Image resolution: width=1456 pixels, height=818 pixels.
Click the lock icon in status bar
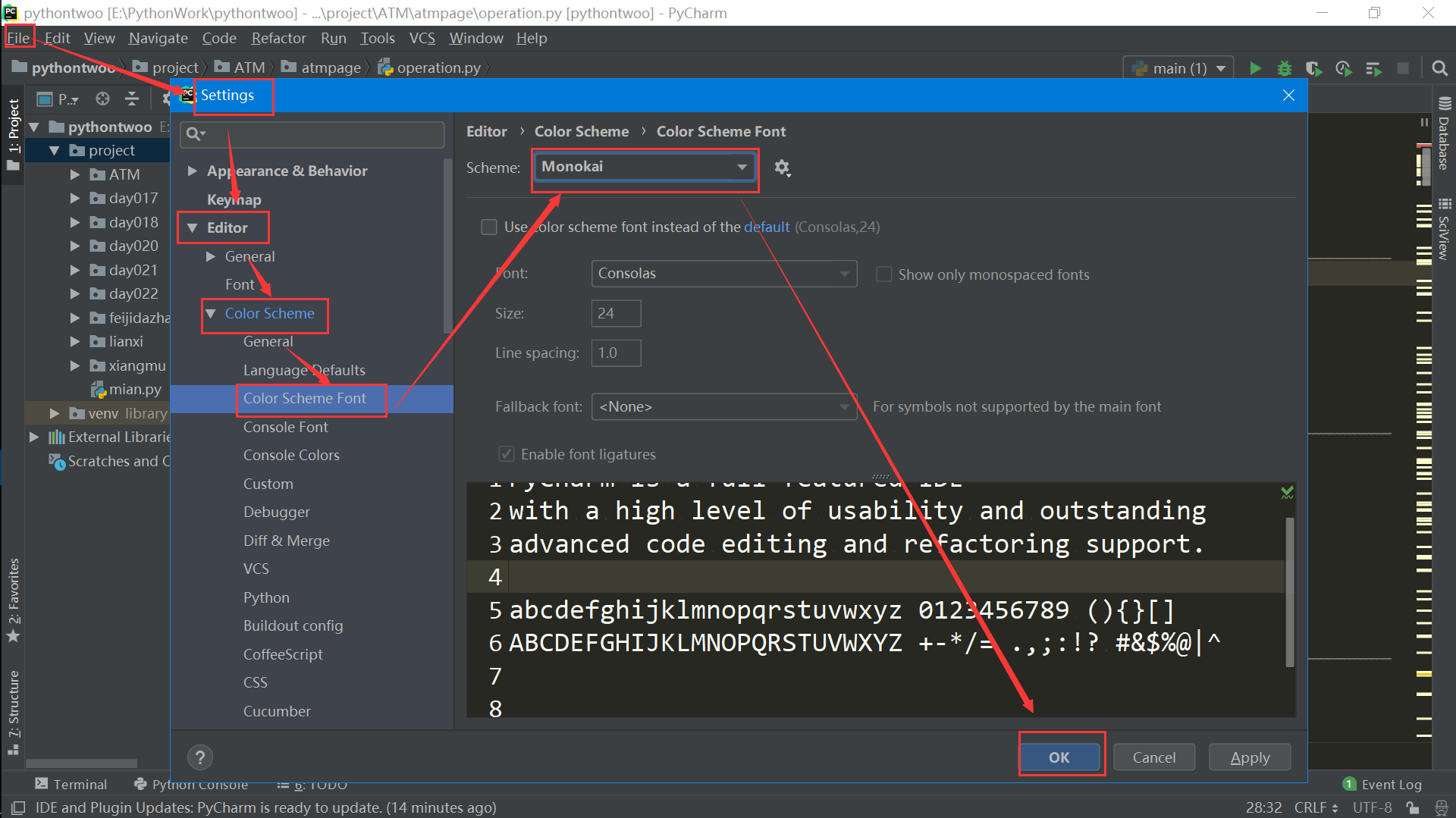[1413, 808]
